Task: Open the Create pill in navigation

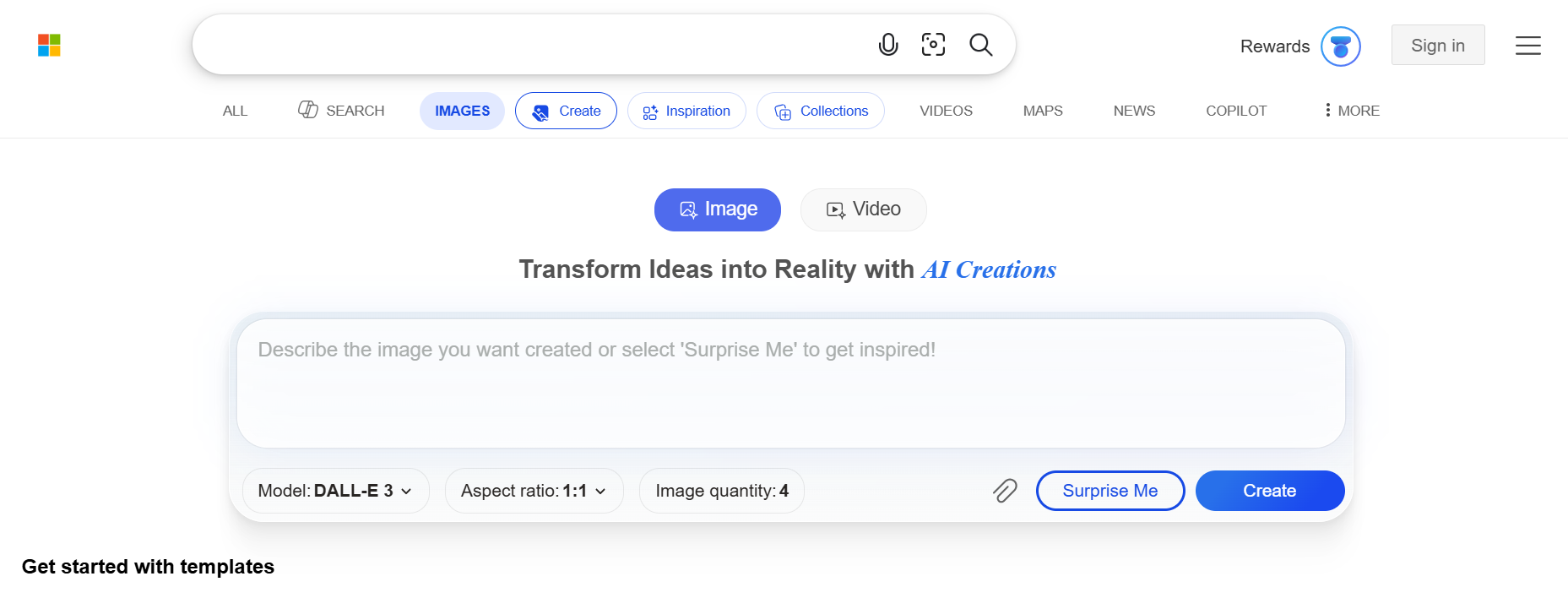Action: pos(566,111)
